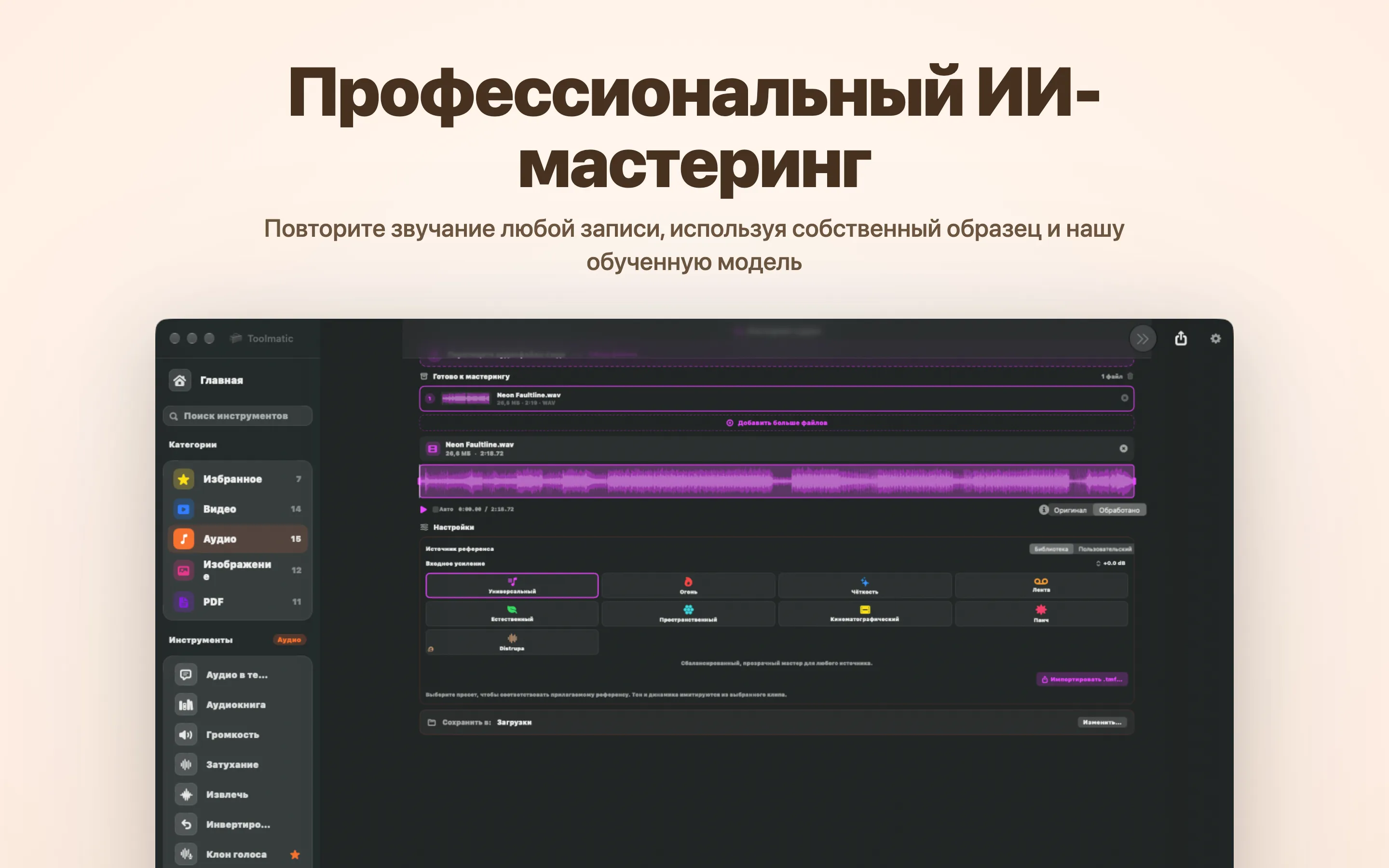This screenshot has height=868, width=1389.
Task: Open the PDF category
Action: [x=238, y=602]
